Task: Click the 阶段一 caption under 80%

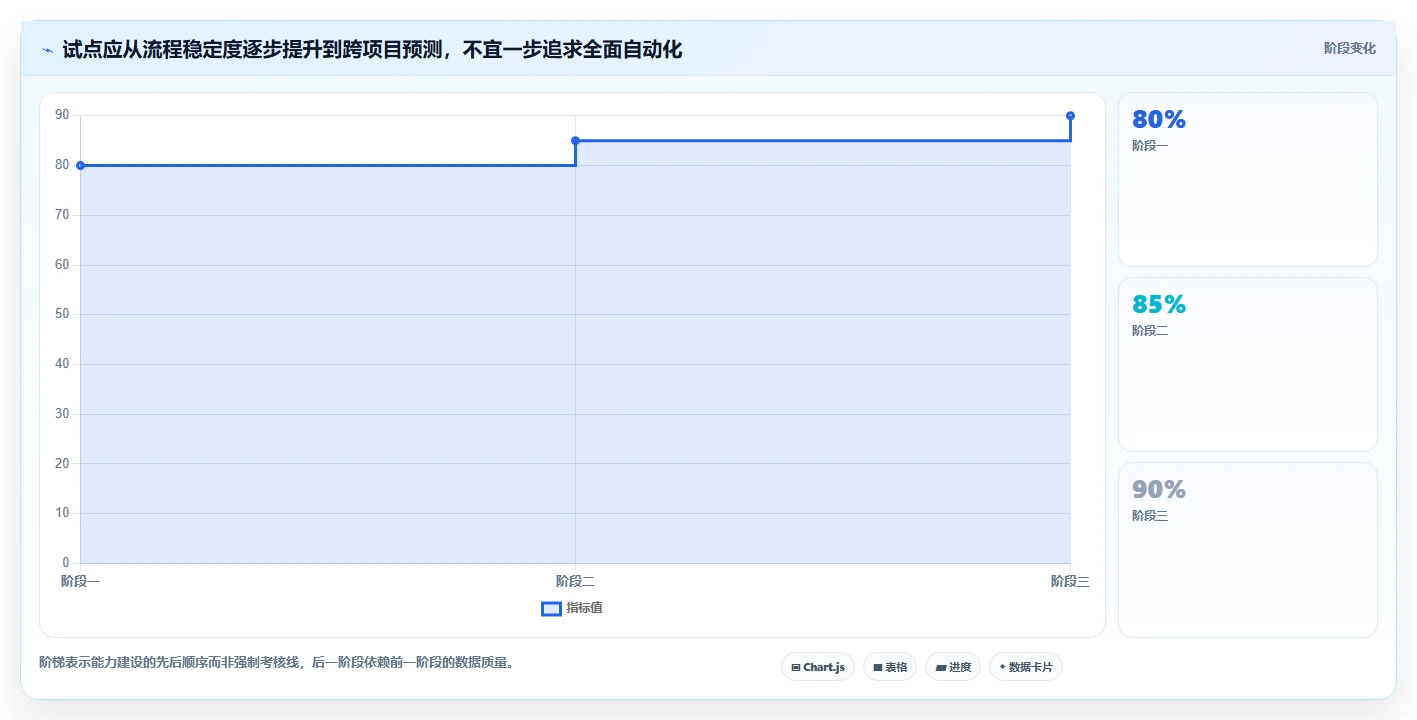Action: 1150,146
